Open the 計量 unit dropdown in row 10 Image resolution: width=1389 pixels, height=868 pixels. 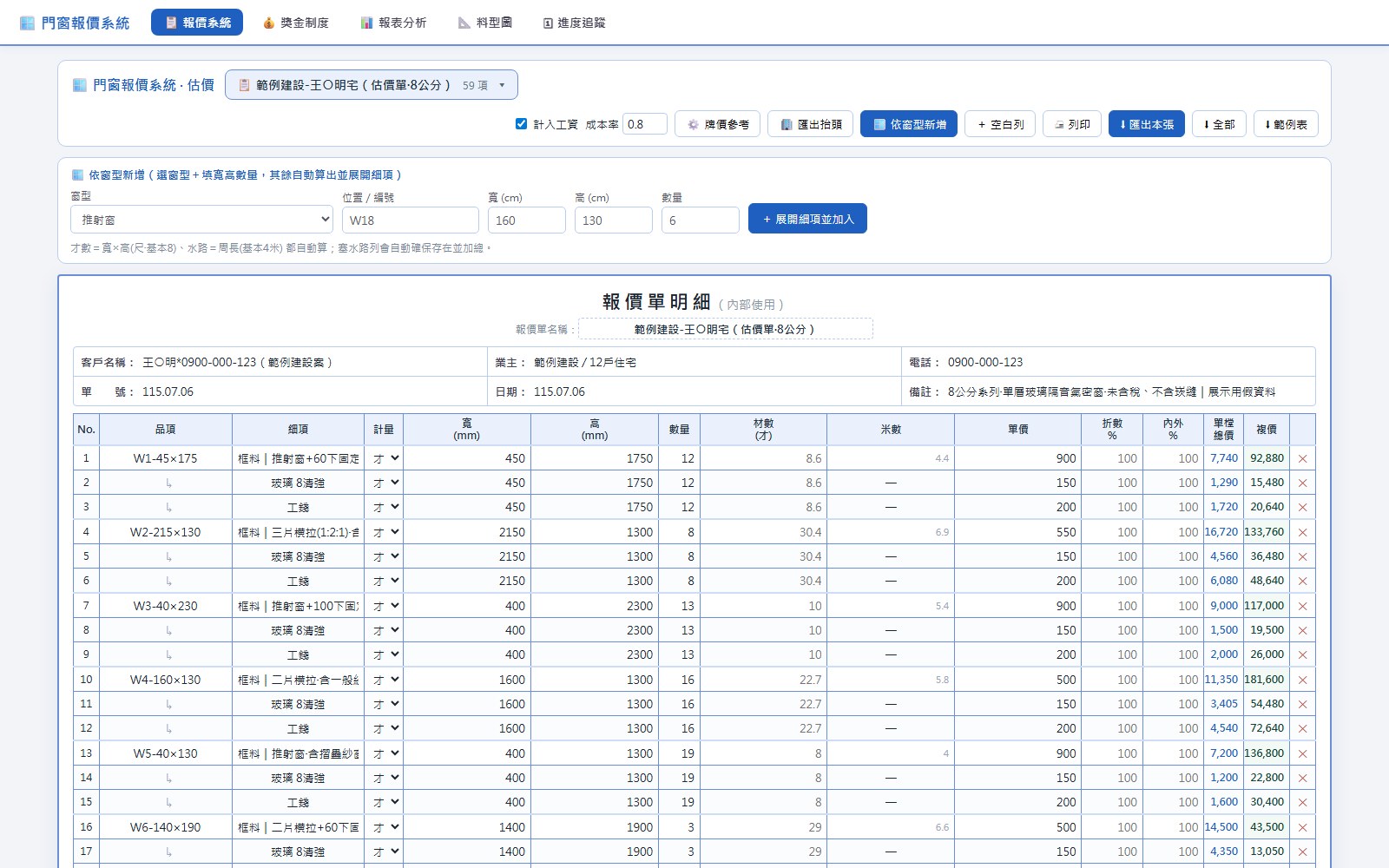pos(385,680)
